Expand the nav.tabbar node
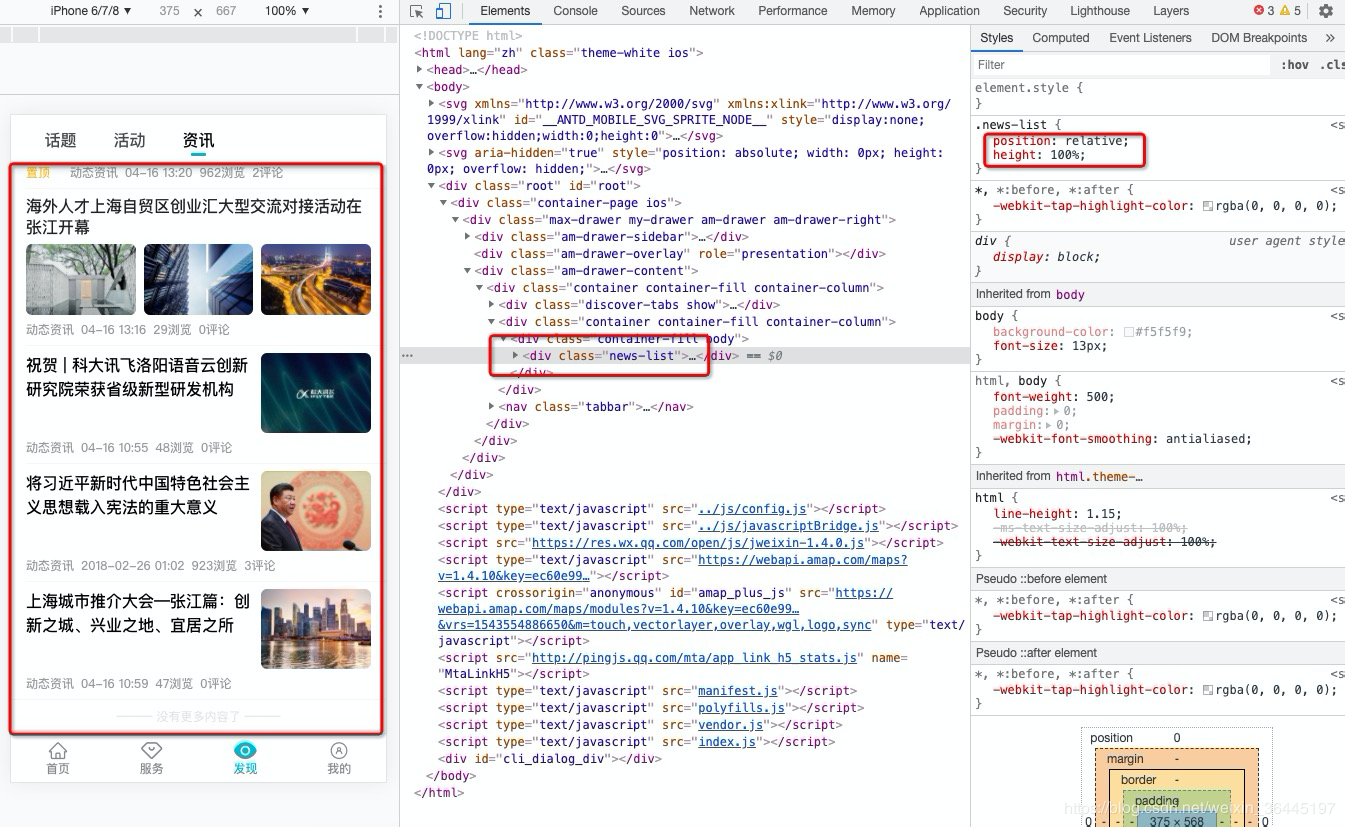The image size is (1345, 827). [x=492, y=407]
